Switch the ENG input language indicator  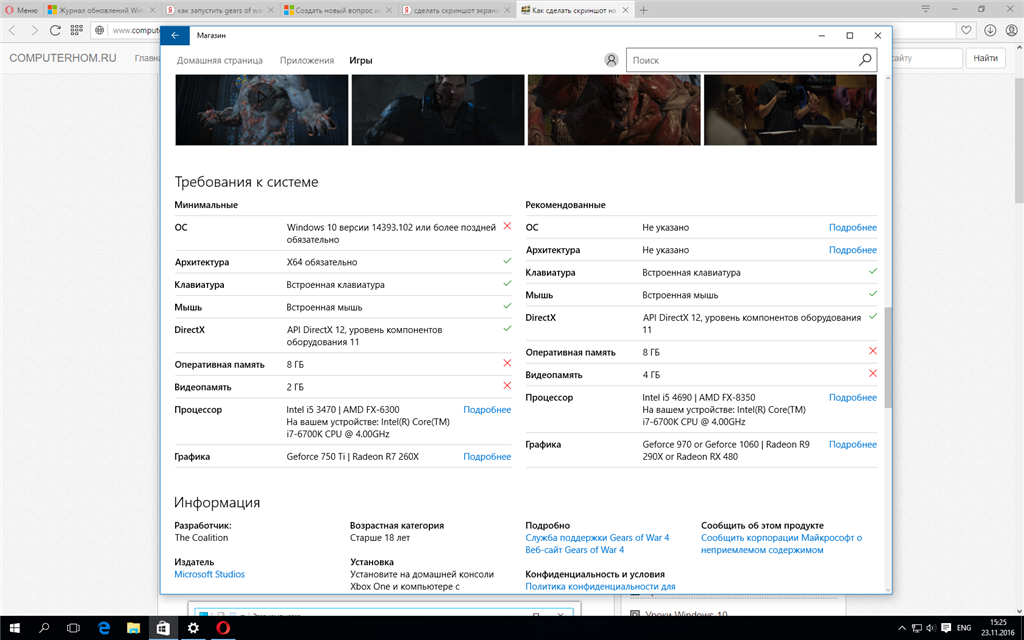(964, 628)
